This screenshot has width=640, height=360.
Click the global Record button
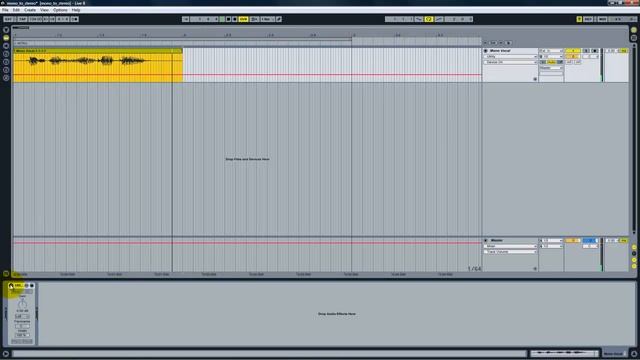235,19
